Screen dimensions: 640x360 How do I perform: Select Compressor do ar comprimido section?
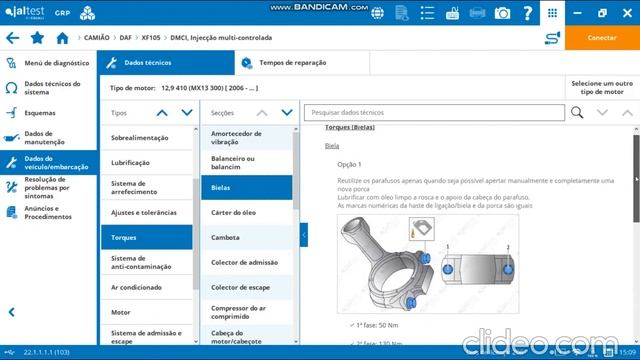[x=247, y=312]
